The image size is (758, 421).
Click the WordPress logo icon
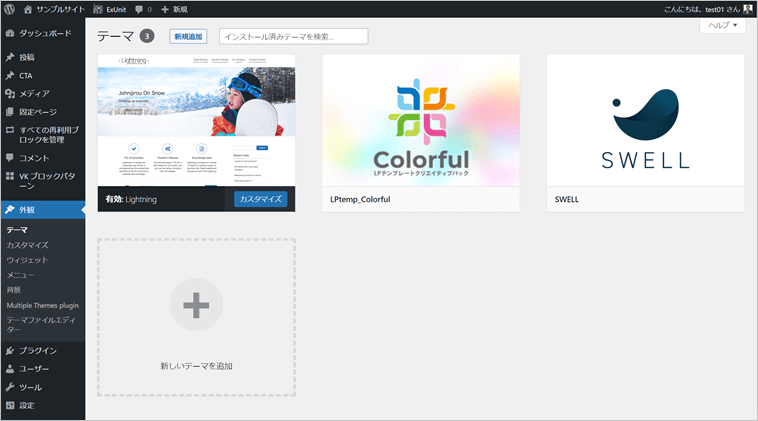pos(11,8)
